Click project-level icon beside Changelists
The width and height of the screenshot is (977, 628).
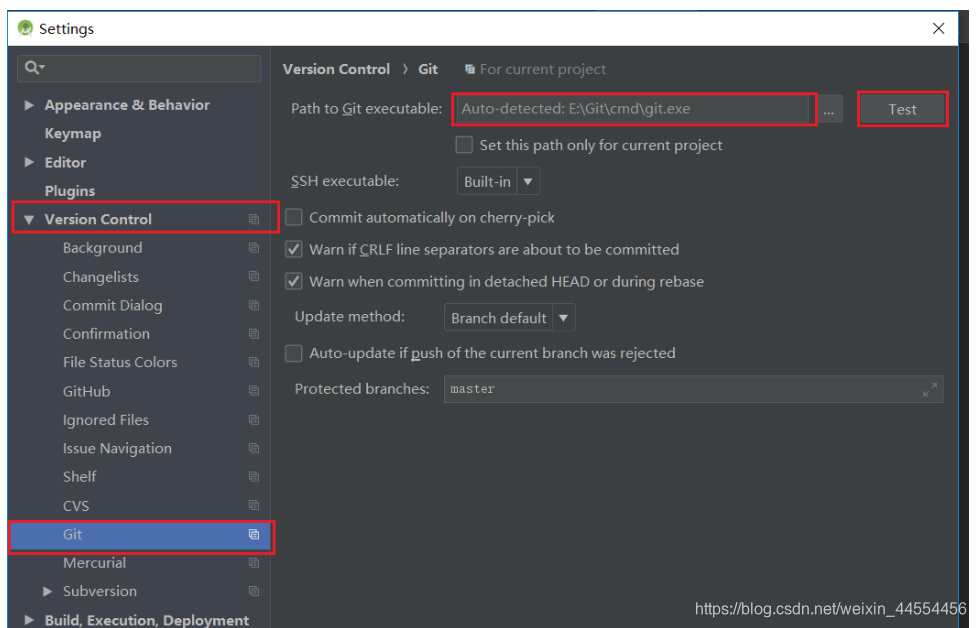click(254, 276)
